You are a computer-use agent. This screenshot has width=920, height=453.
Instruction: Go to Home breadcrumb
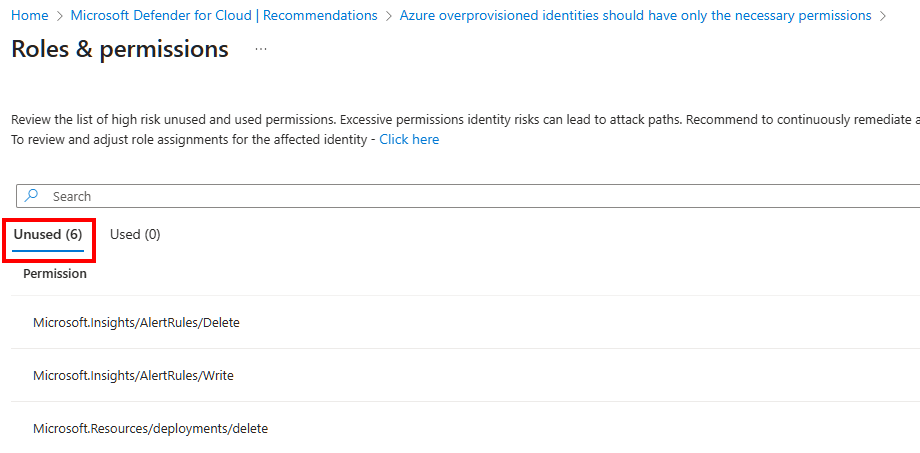(x=29, y=16)
